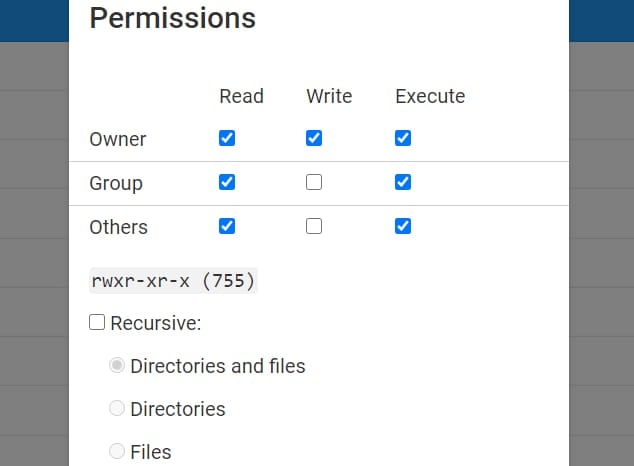
Task: Click the Group row label
Action: pos(116,183)
